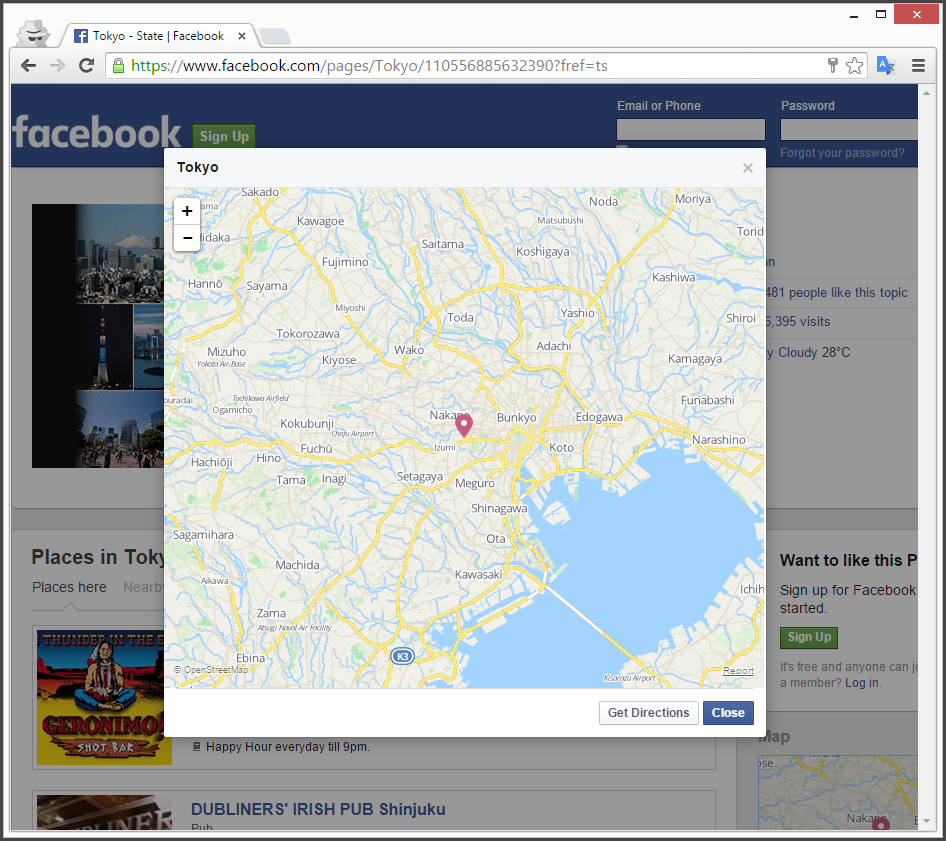Click the Sign Up button in header

point(224,136)
